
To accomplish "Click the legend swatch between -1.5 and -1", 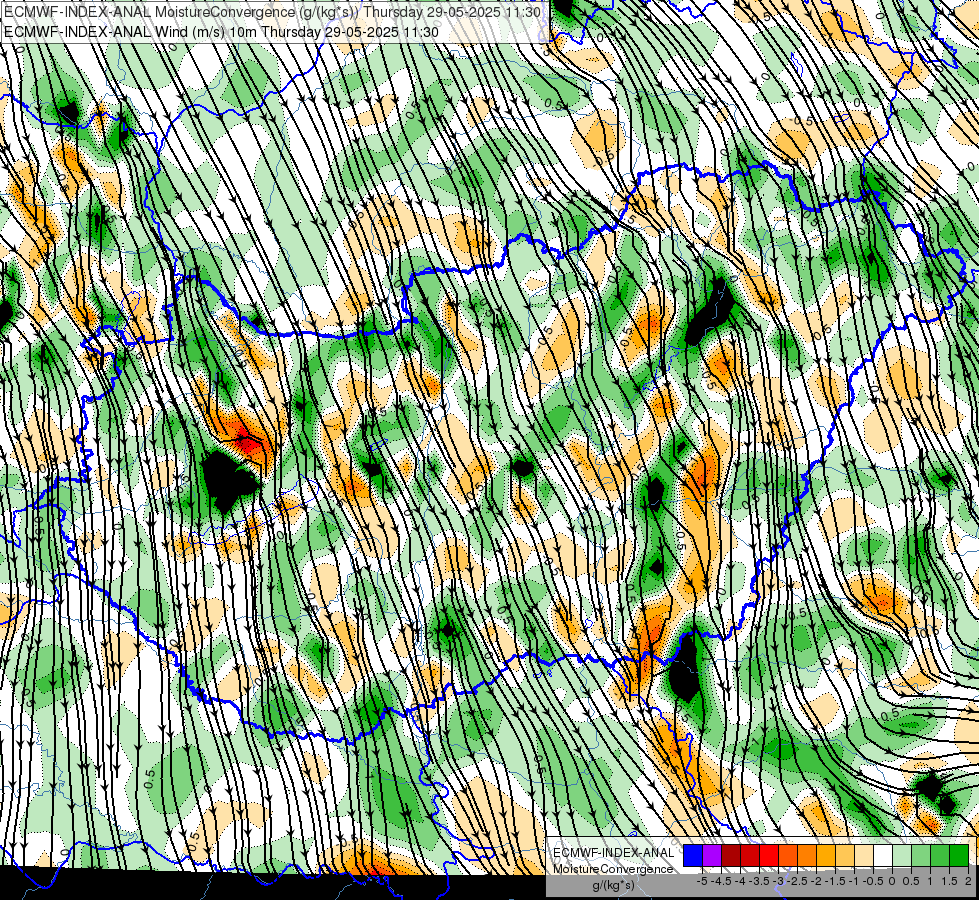I will 845,856.
